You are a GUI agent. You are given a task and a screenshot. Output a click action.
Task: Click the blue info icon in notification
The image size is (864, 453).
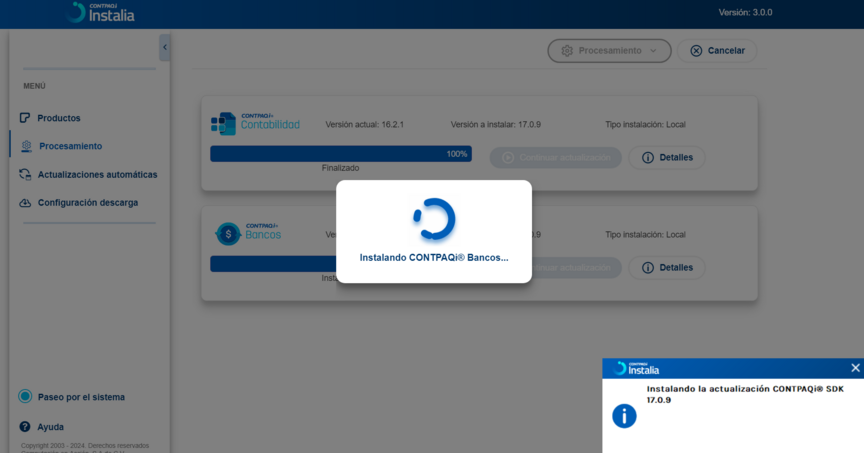(624, 416)
